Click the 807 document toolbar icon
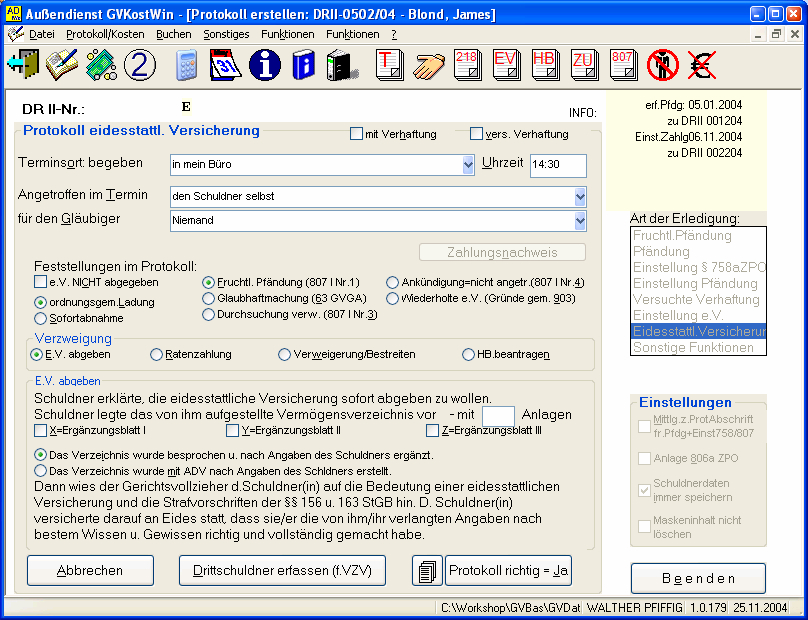The width and height of the screenshot is (808, 620). click(622, 65)
